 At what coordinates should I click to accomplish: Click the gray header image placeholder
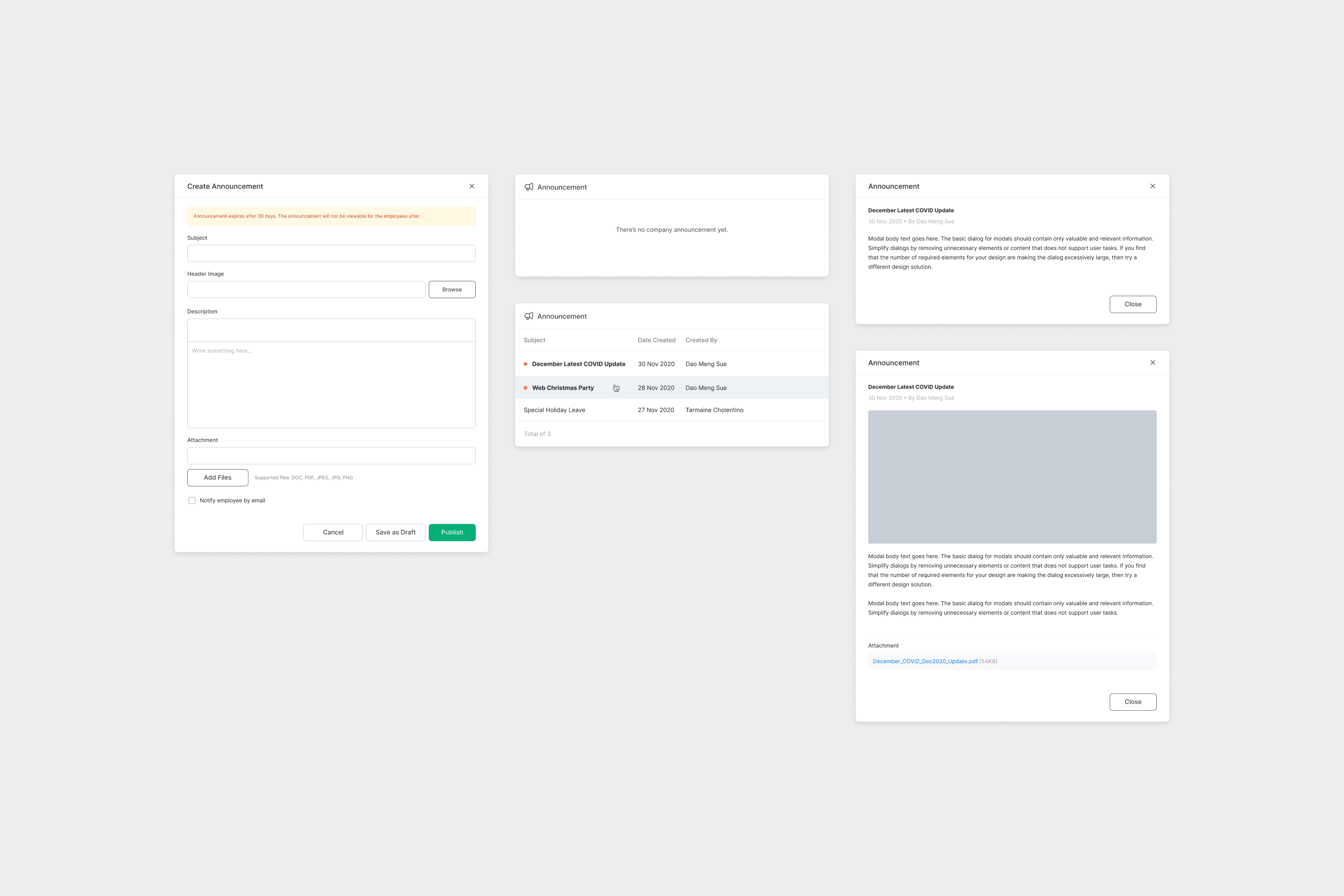(1012, 477)
